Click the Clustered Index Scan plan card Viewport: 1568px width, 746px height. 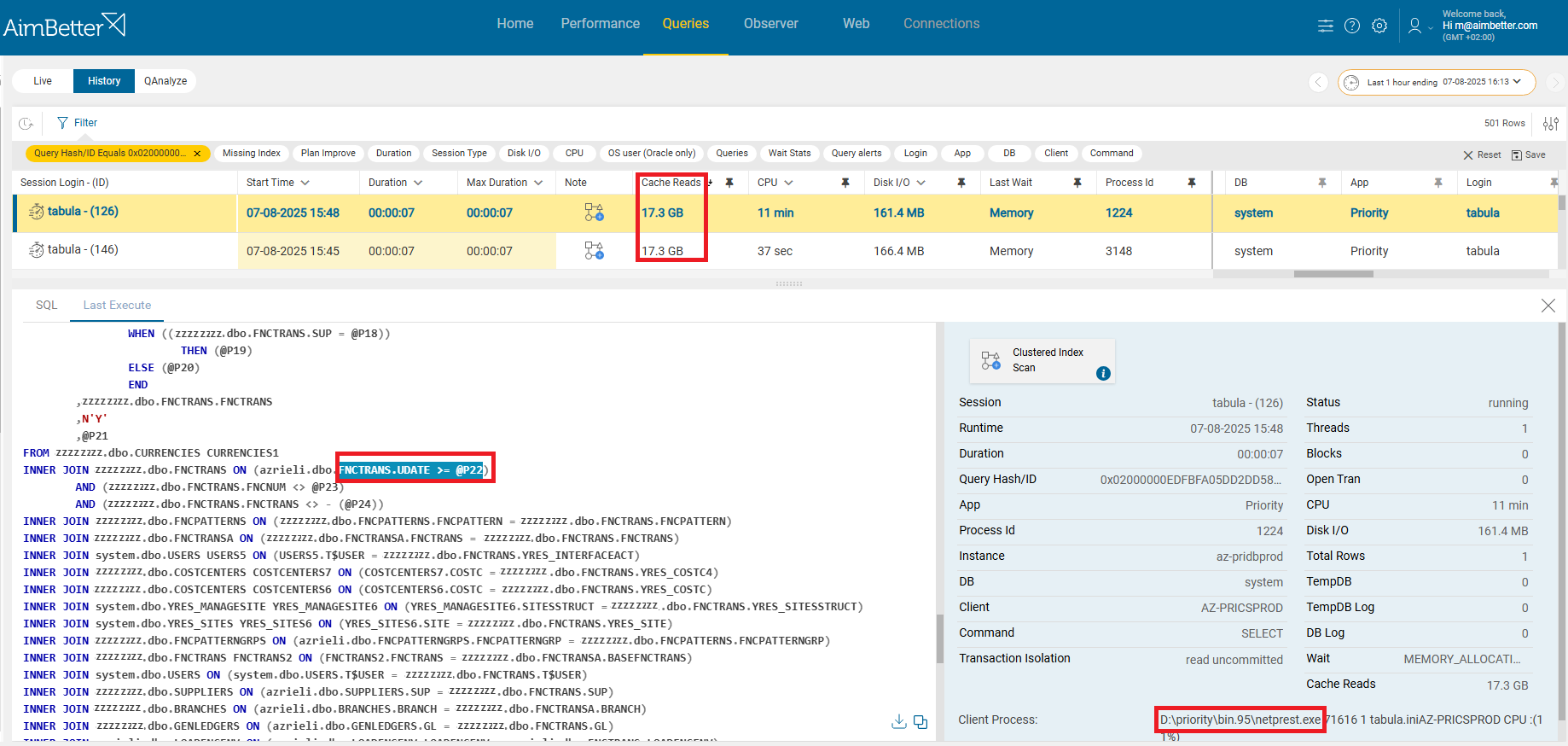(1042, 360)
